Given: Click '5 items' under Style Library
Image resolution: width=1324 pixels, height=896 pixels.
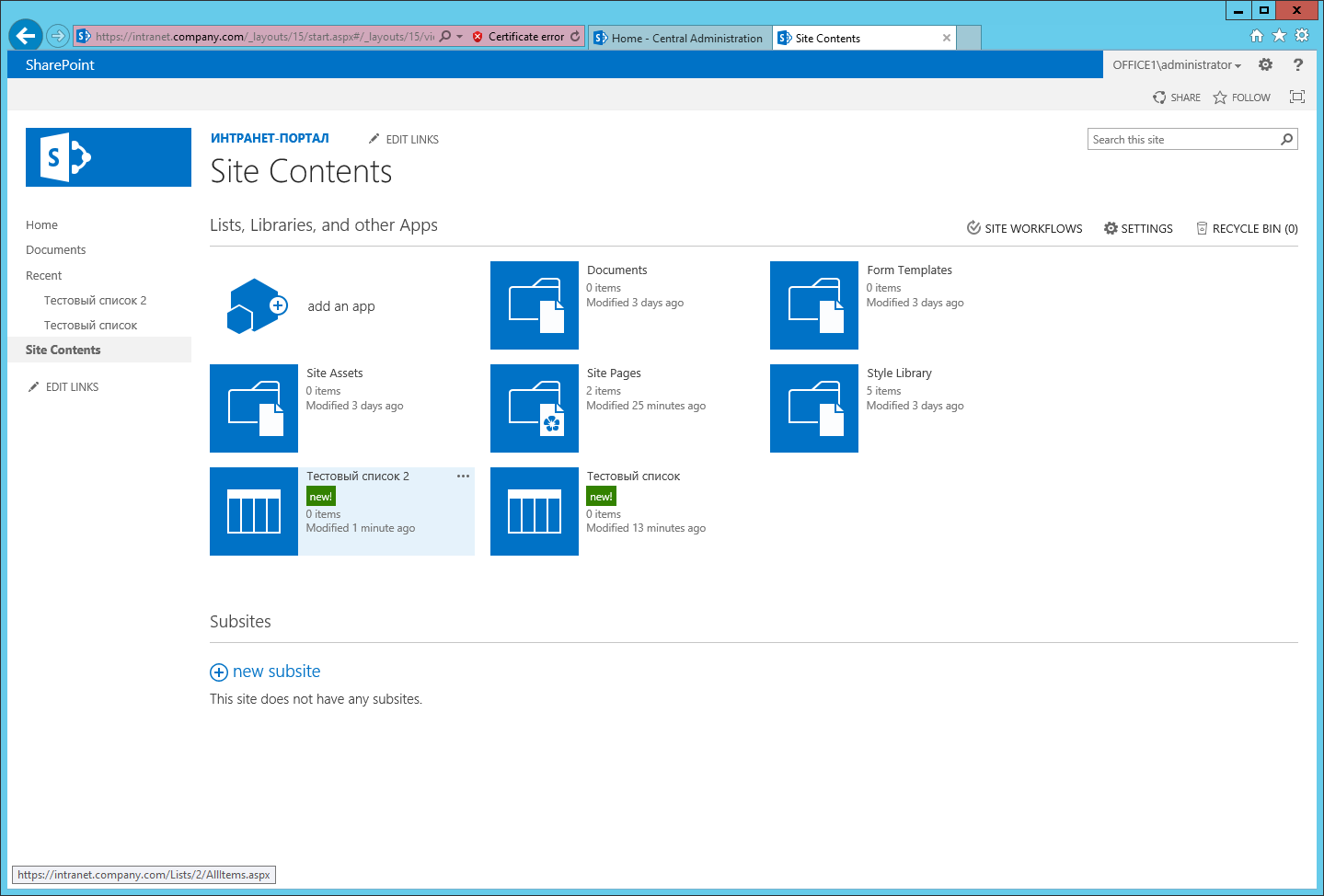Looking at the screenshot, I should coord(883,391).
